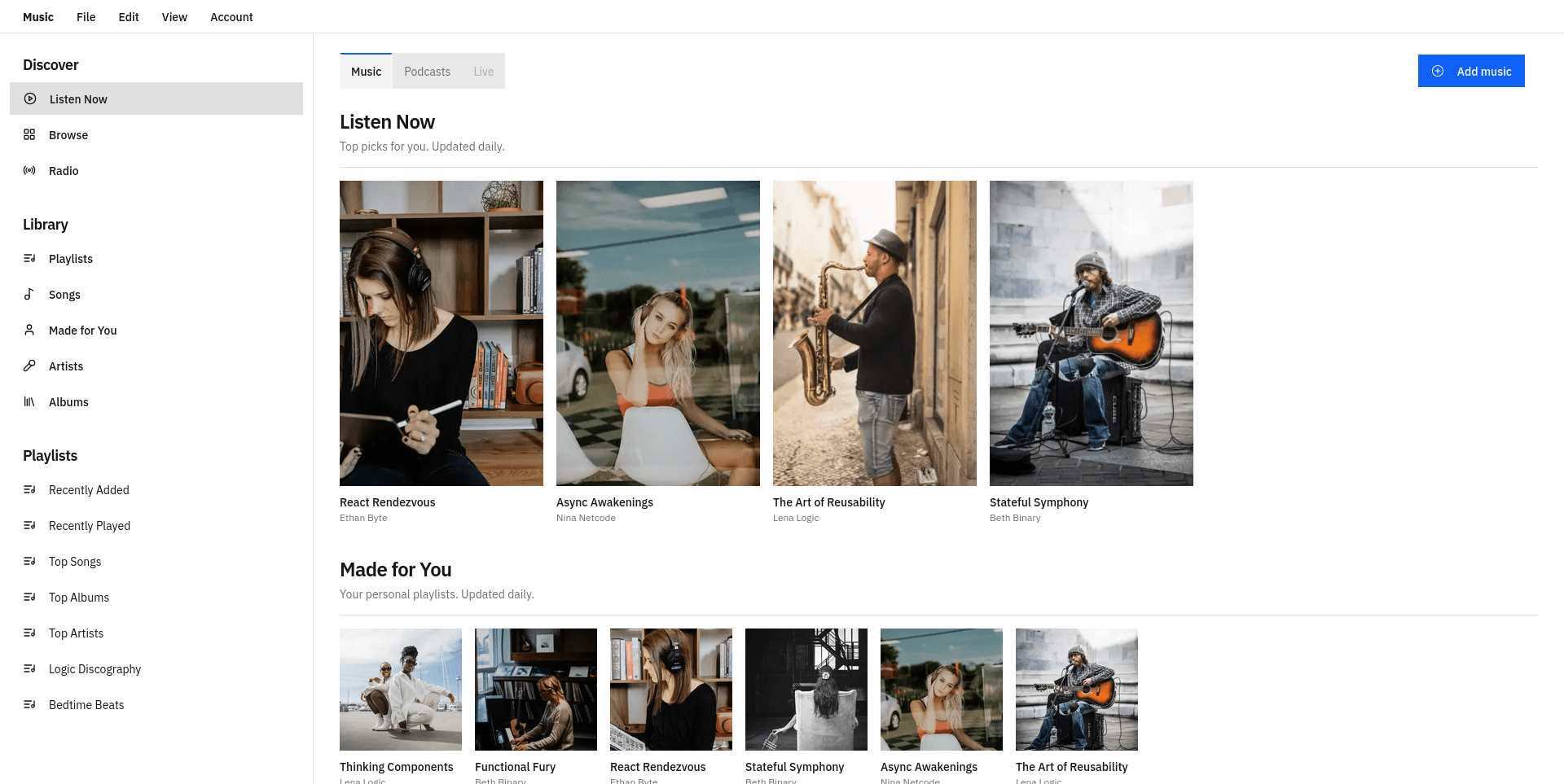
Task: Open Playlists under Library
Action: (x=156, y=258)
